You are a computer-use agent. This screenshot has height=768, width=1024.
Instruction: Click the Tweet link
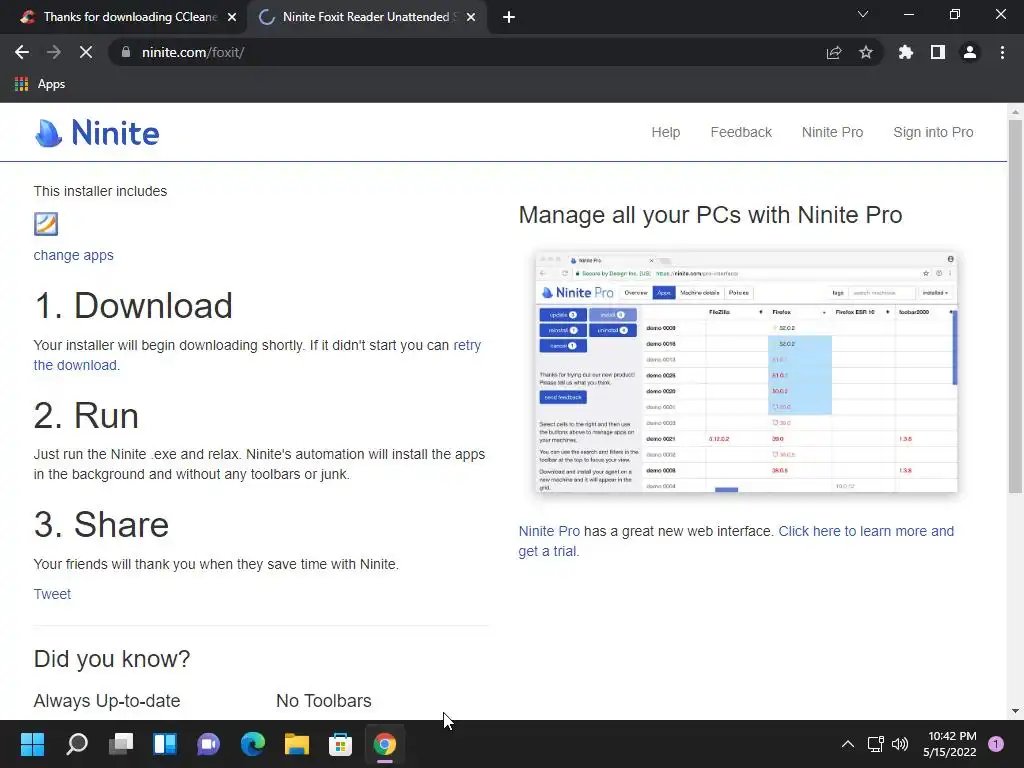[52, 594]
